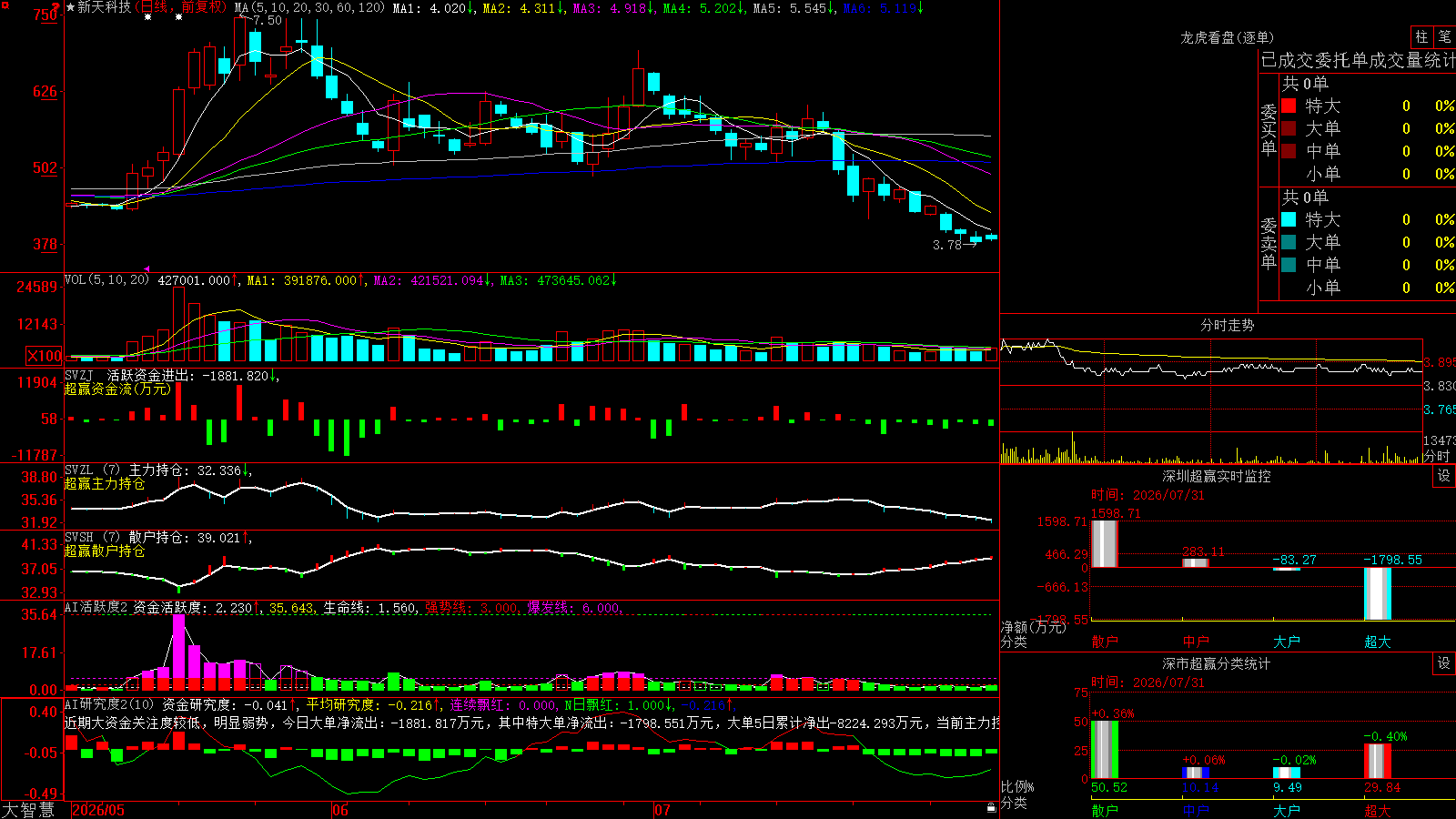Select the 07 month marker
The image size is (1456, 819).
pyautogui.click(x=662, y=810)
